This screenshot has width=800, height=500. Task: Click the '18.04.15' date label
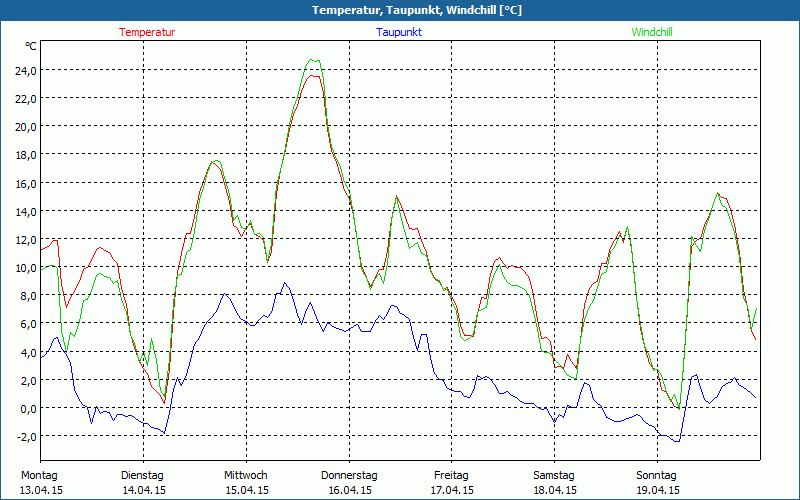tap(555, 490)
